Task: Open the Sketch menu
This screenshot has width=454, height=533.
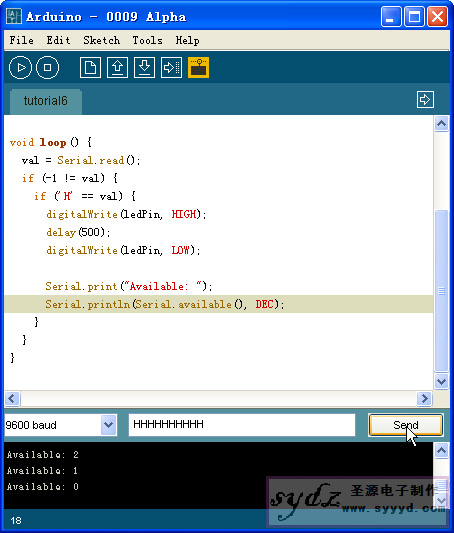Action: pyautogui.click(x=101, y=40)
